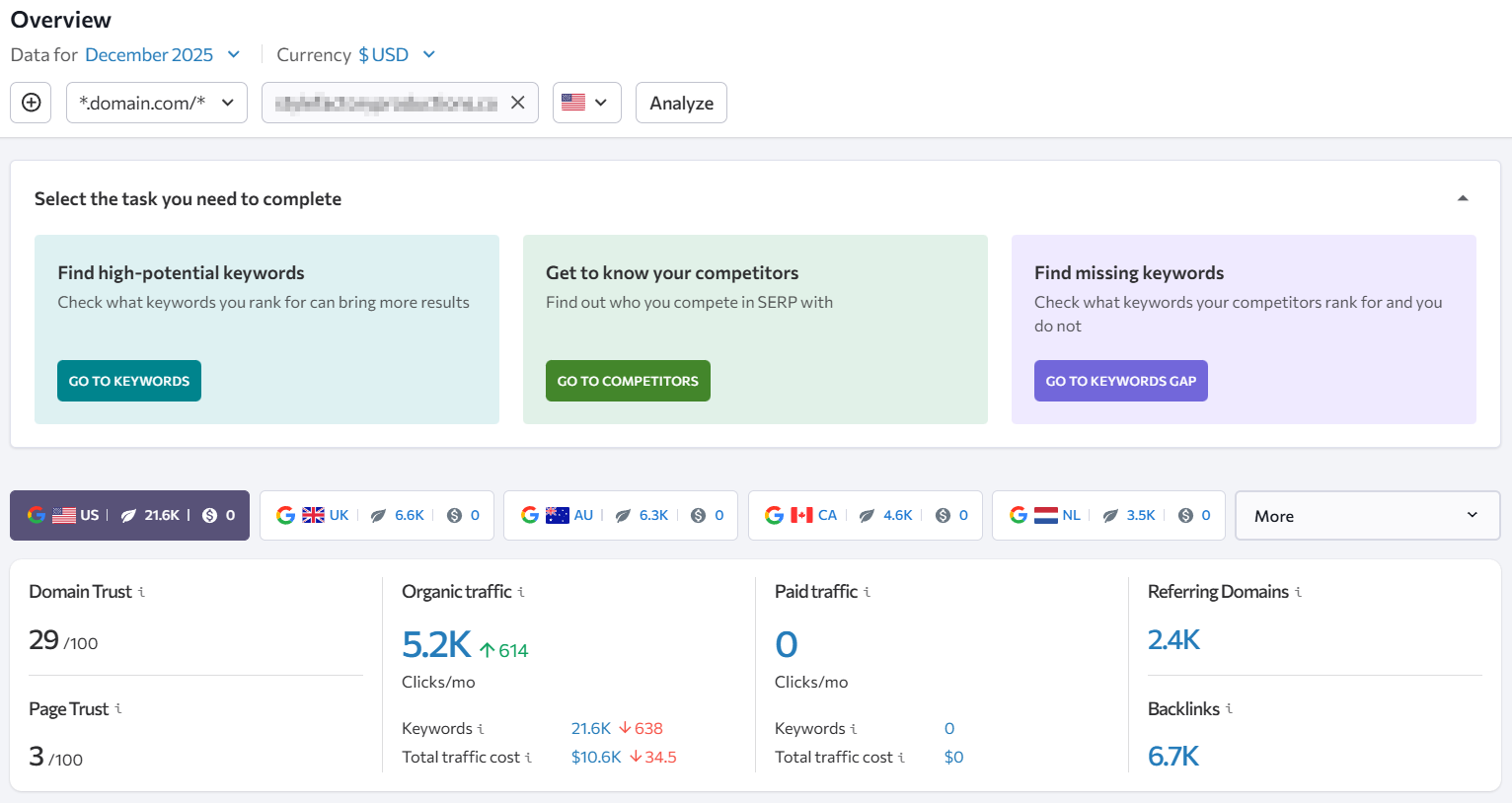This screenshot has height=803, width=1512.
Task: Collapse the Select the task panel
Action: point(1463,197)
